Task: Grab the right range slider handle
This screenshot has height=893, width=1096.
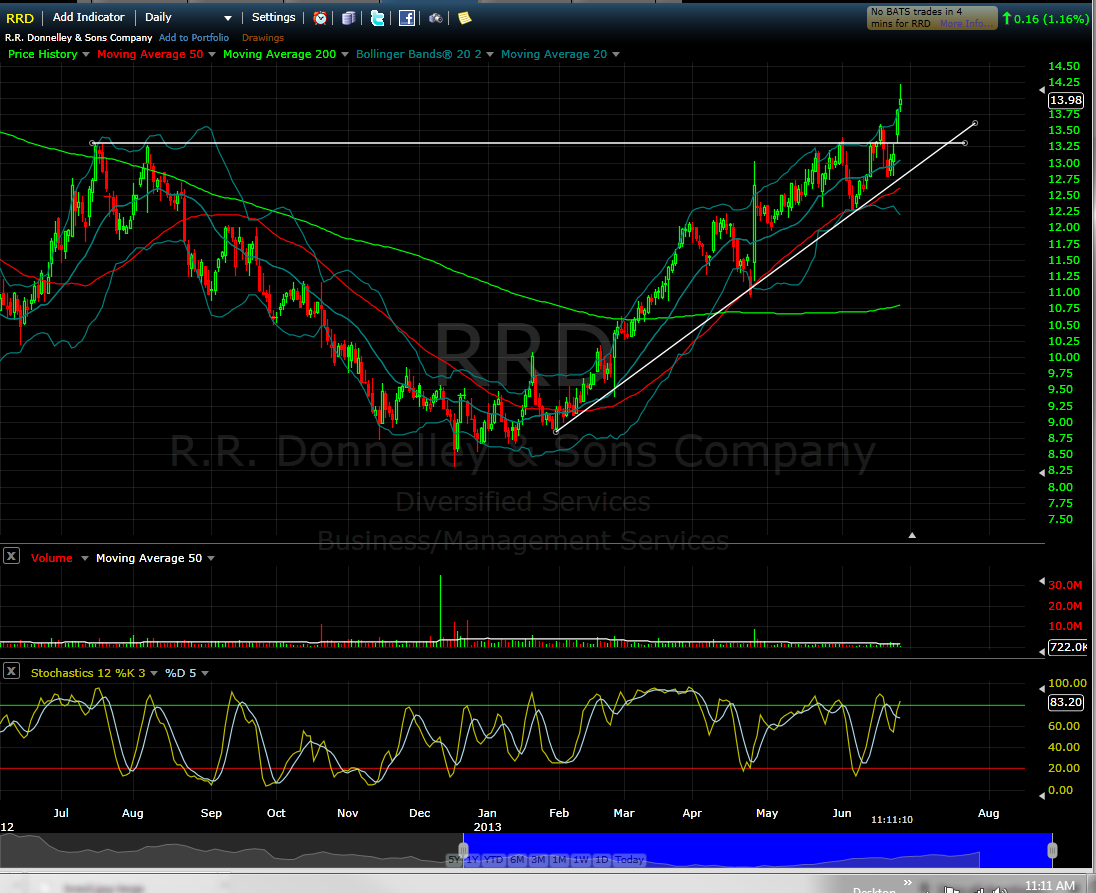Action: [x=1052, y=850]
